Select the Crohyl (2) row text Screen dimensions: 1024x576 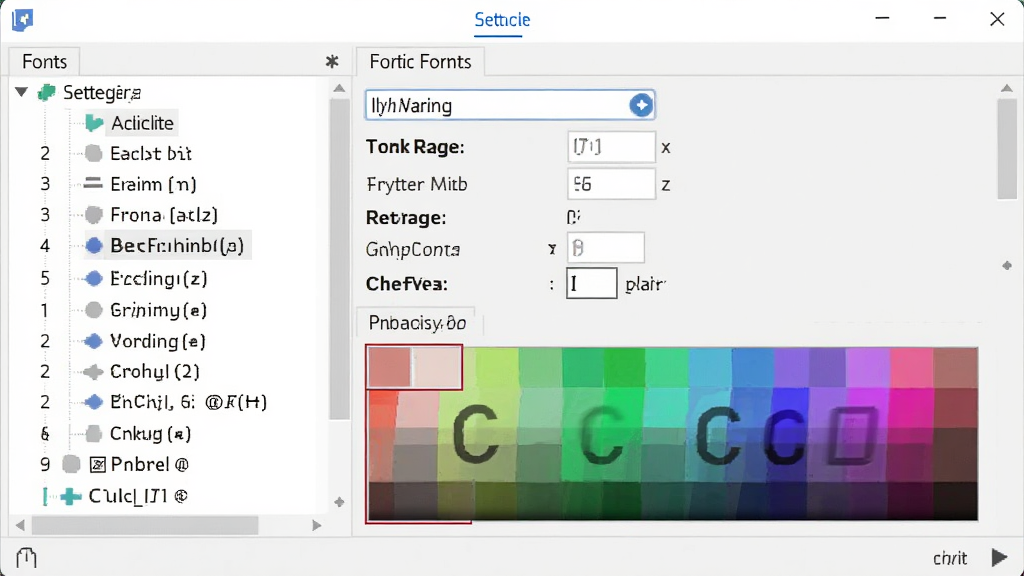pyautogui.click(x=155, y=372)
